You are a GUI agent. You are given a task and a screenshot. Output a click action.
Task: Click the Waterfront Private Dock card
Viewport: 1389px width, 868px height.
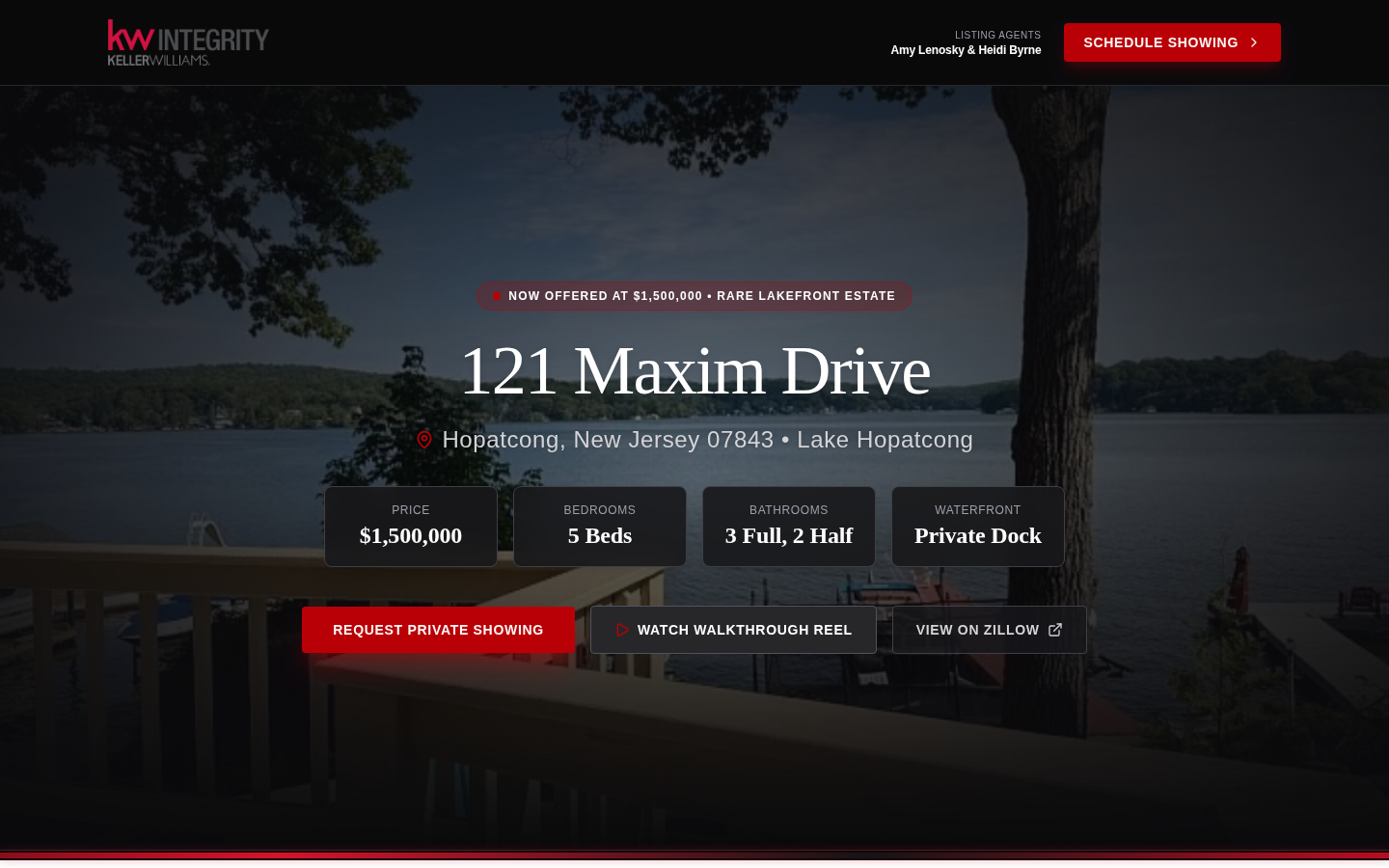point(978,527)
